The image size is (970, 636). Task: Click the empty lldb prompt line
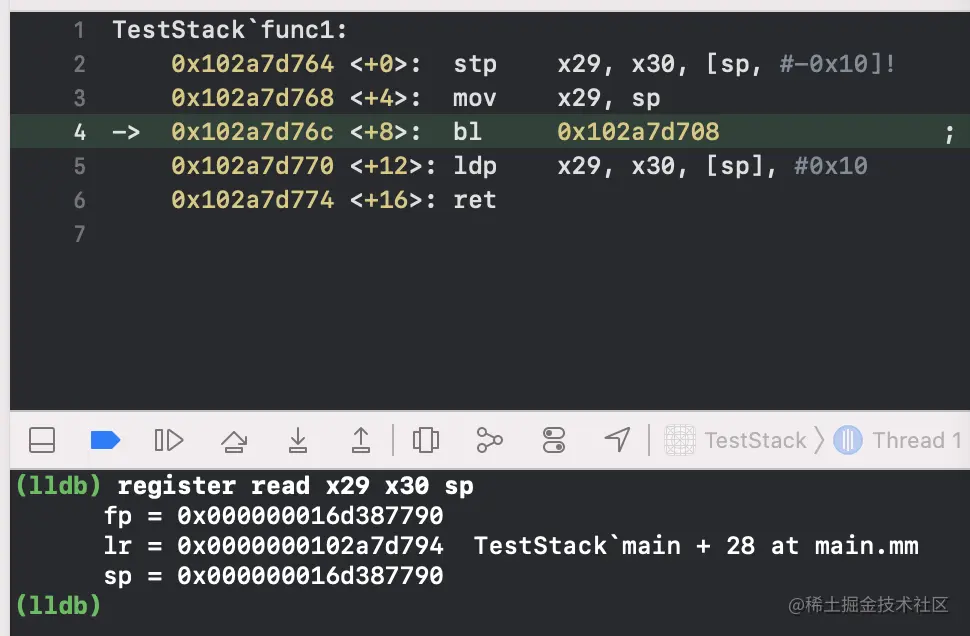tap(59, 605)
